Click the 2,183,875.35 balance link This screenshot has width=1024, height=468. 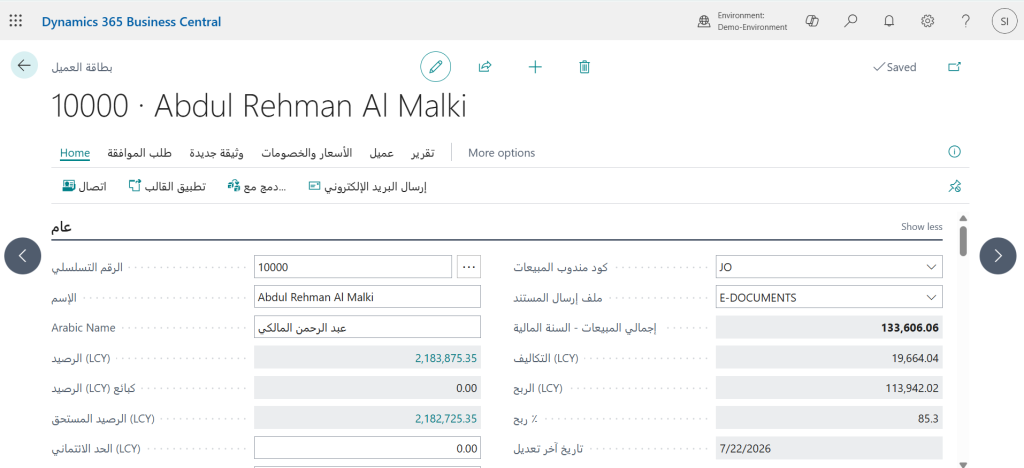[x=446, y=358]
